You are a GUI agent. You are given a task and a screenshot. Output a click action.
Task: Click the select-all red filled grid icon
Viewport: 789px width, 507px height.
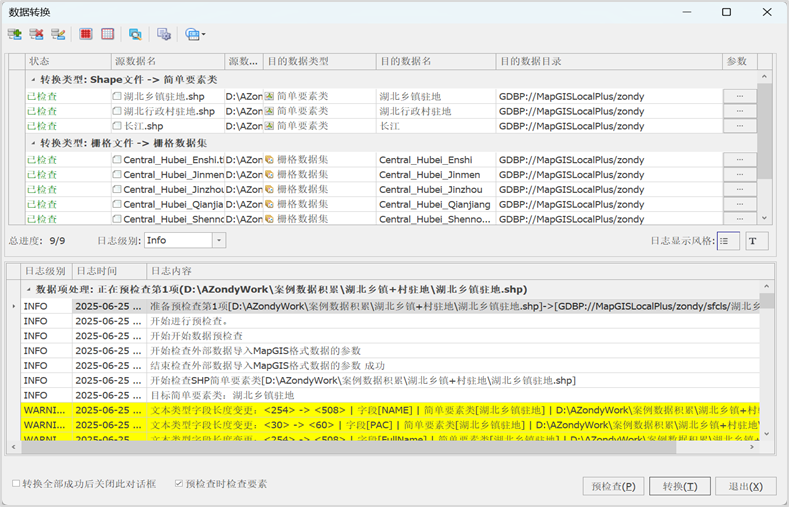point(86,34)
